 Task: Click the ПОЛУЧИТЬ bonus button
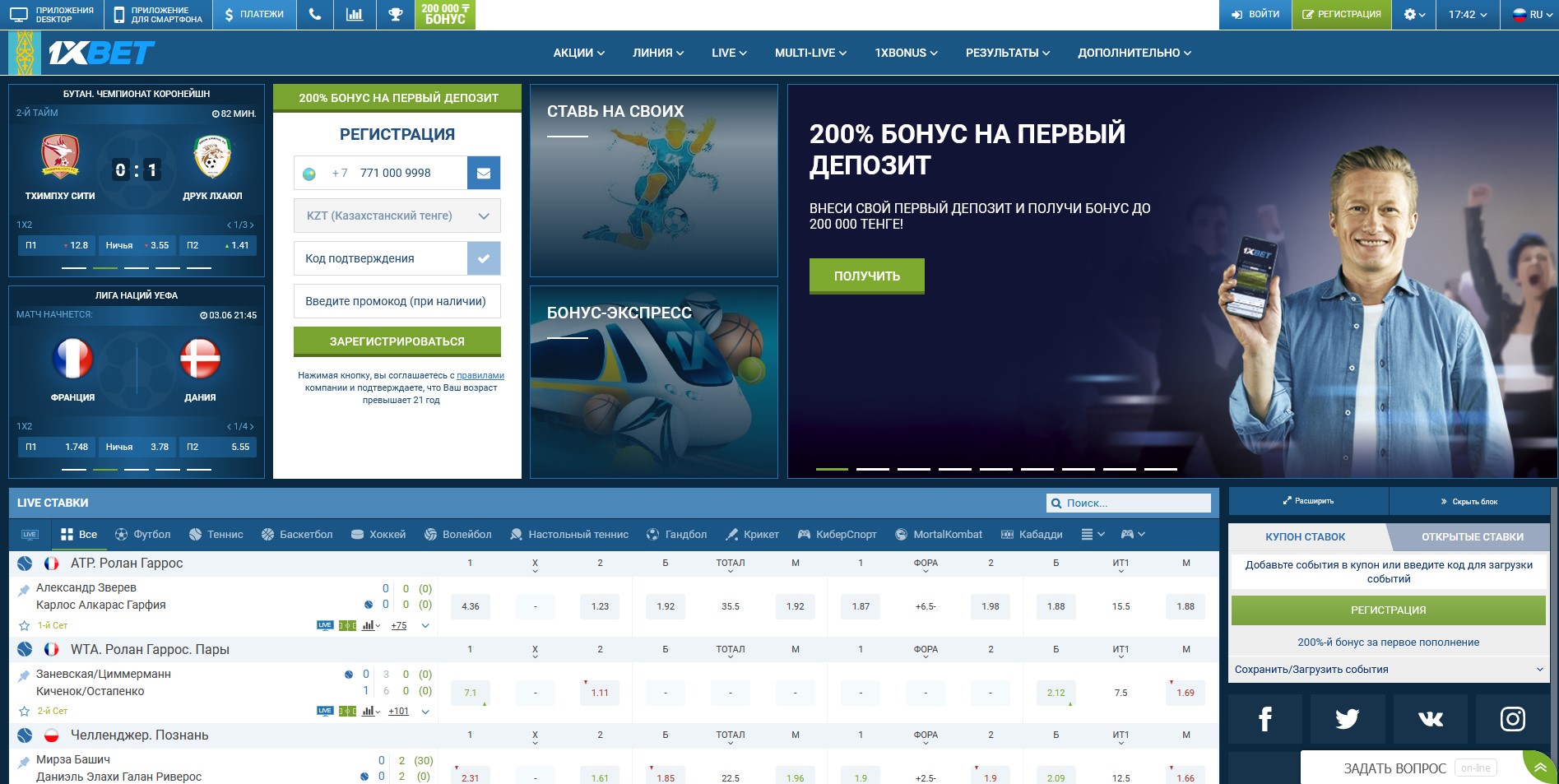click(x=867, y=276)
